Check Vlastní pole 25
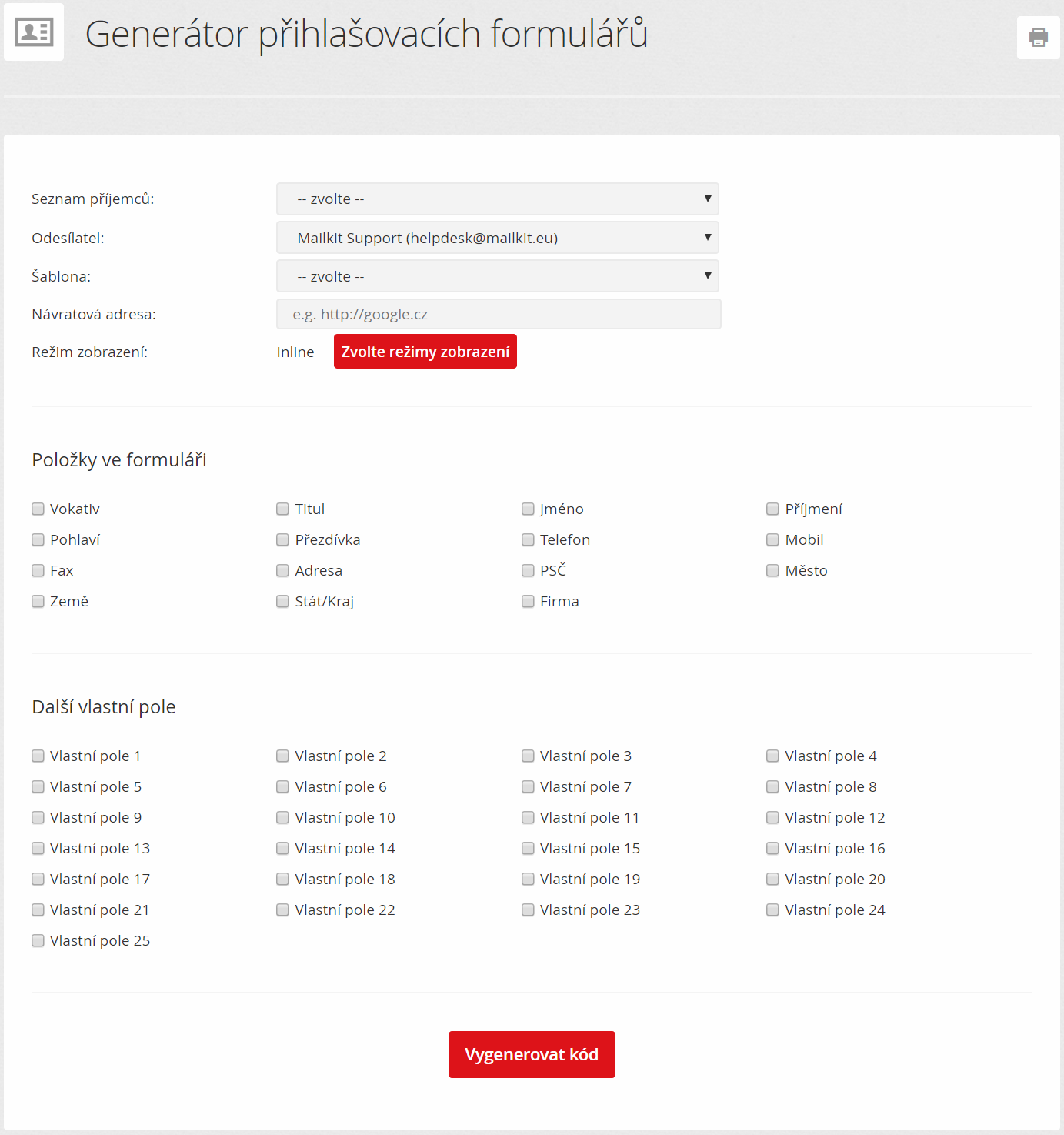 click(38, 940)
